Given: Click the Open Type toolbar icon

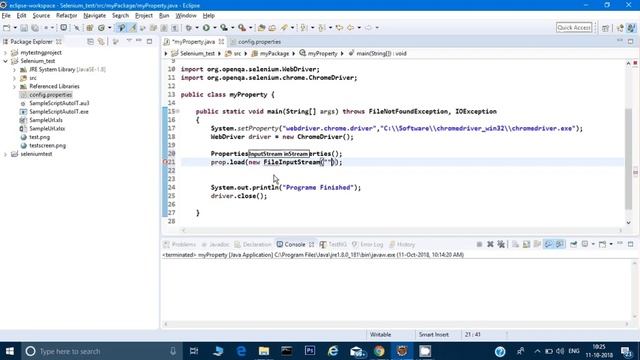Looking at the screenshot, I should (261, 28).
